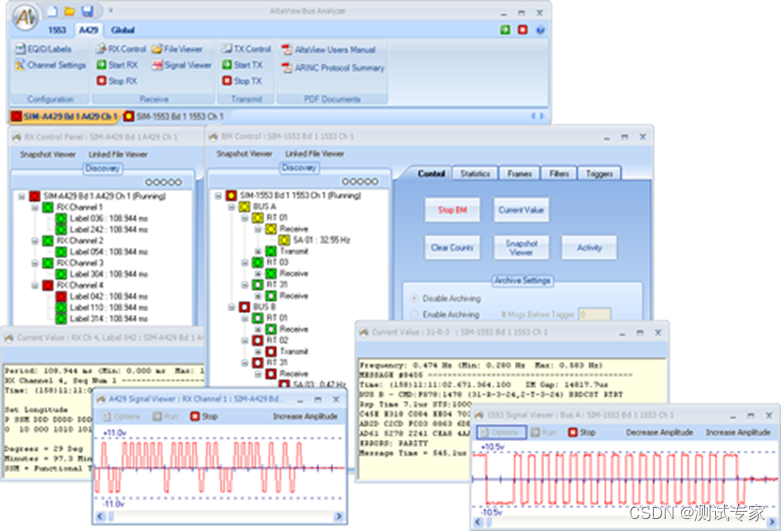Click the Activity button
The height and width of the screenshot is (531, 781).
589,248
